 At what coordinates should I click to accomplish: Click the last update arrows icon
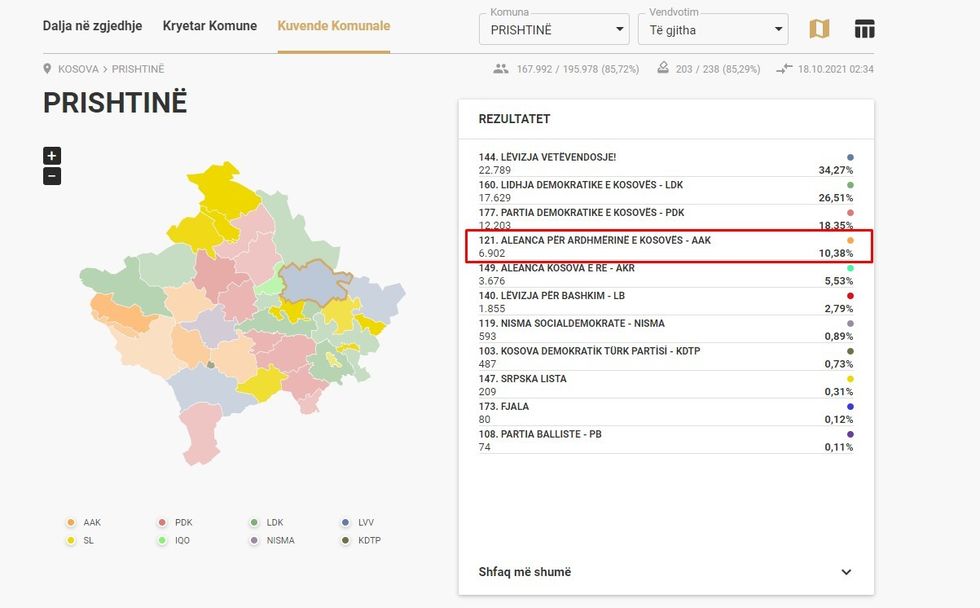784,69
